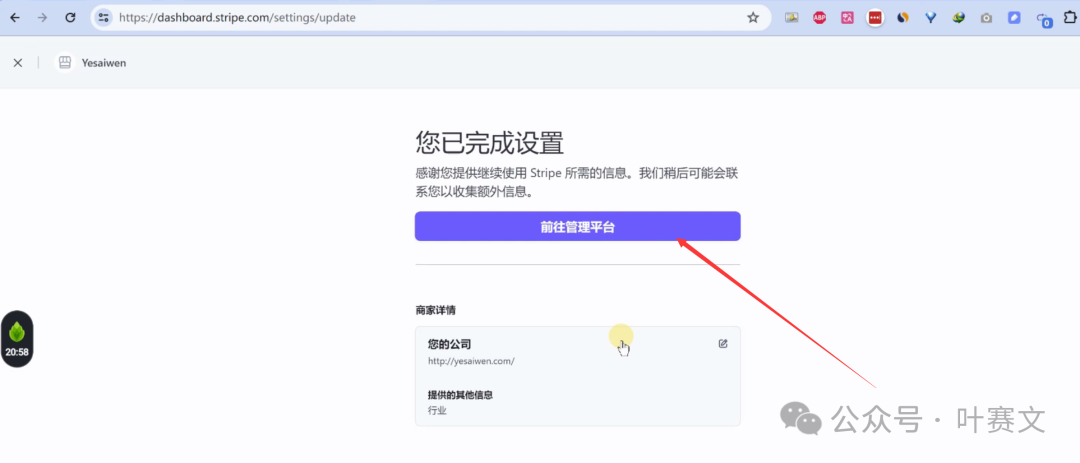Open the Chrome extensions puzzle menu
The image size is (1080, 463).
[1069, 17]
